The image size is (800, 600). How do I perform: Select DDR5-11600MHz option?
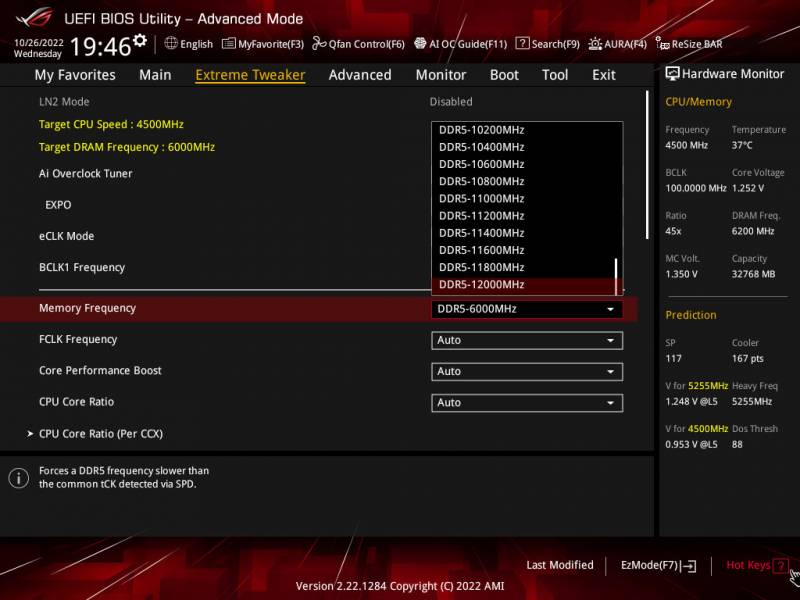(523, 250)
